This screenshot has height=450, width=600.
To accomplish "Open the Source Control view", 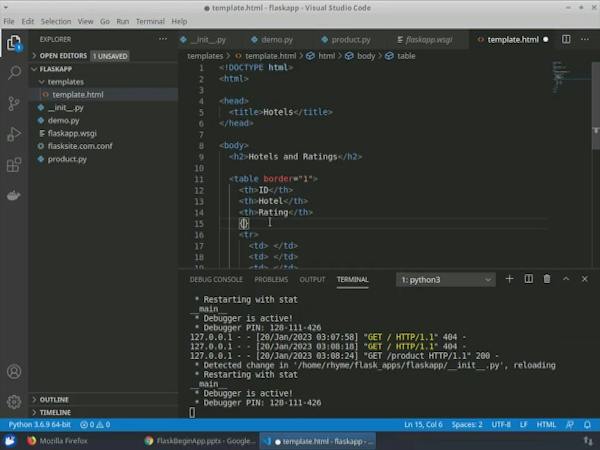I will click(x=14, y=104).
